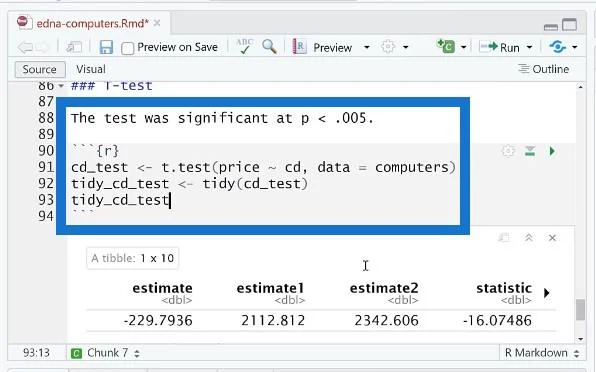
Task: Click the Run button
Action: pos(499,47)
